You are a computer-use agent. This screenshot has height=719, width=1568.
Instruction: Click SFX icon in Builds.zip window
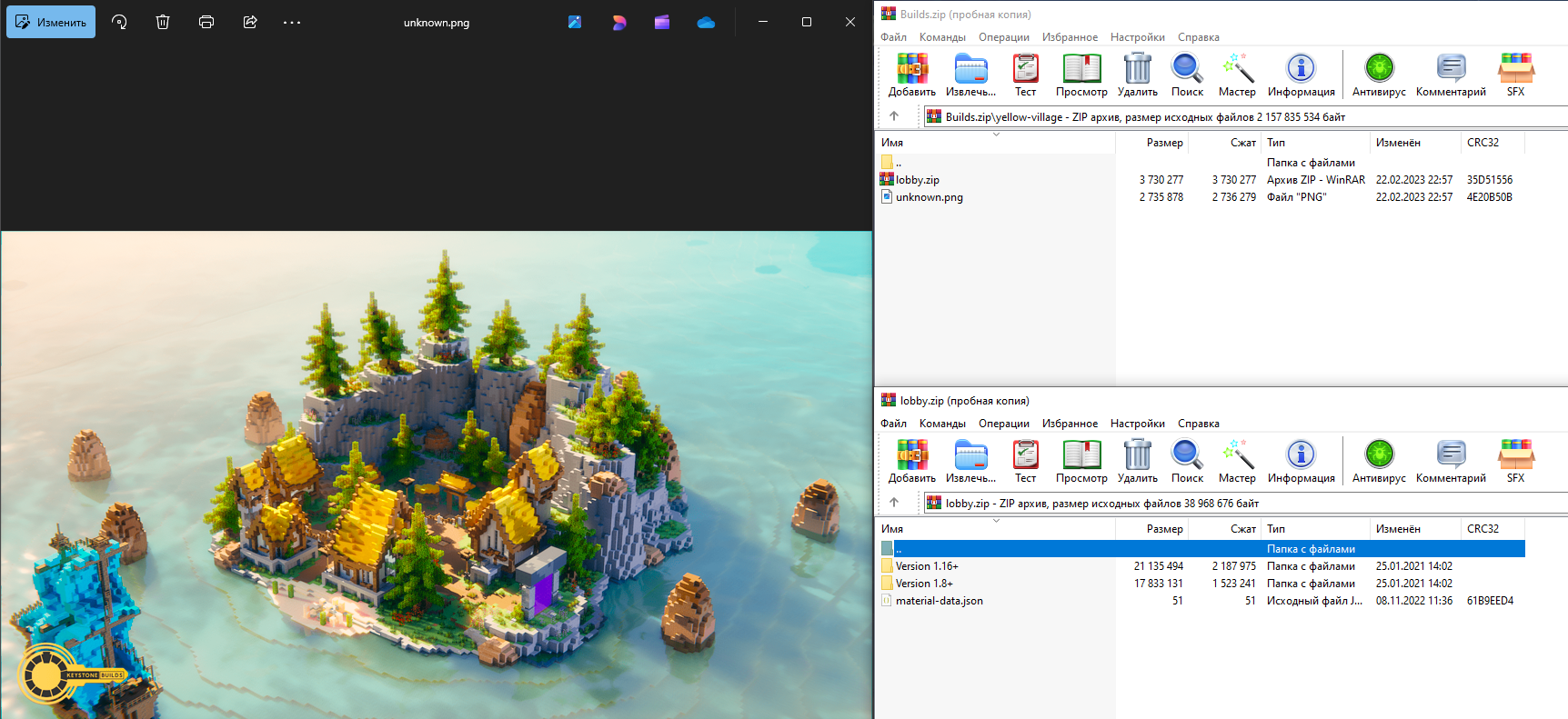tap(1515, 75)
